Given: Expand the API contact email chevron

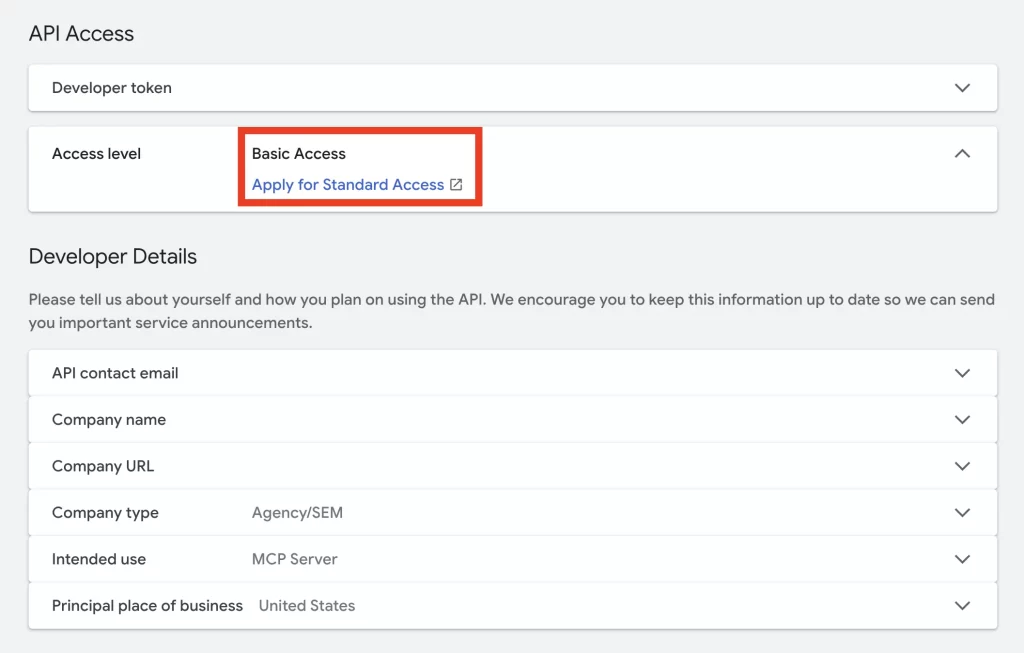Looking at the screenshot, I should click(962, 373).
